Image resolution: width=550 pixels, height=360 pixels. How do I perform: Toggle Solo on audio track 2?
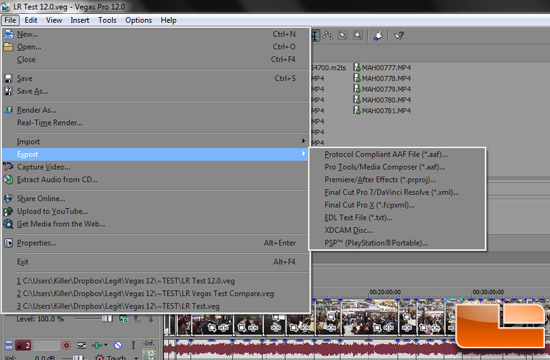[x=133, y=345]
